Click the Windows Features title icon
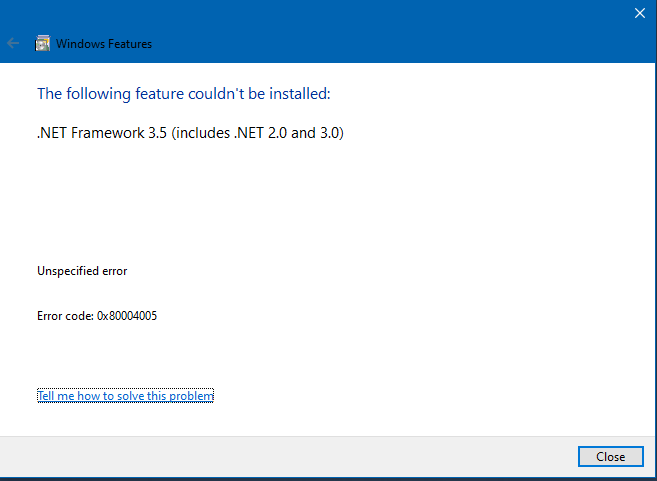657x481 pixels. tap(42, 43)
